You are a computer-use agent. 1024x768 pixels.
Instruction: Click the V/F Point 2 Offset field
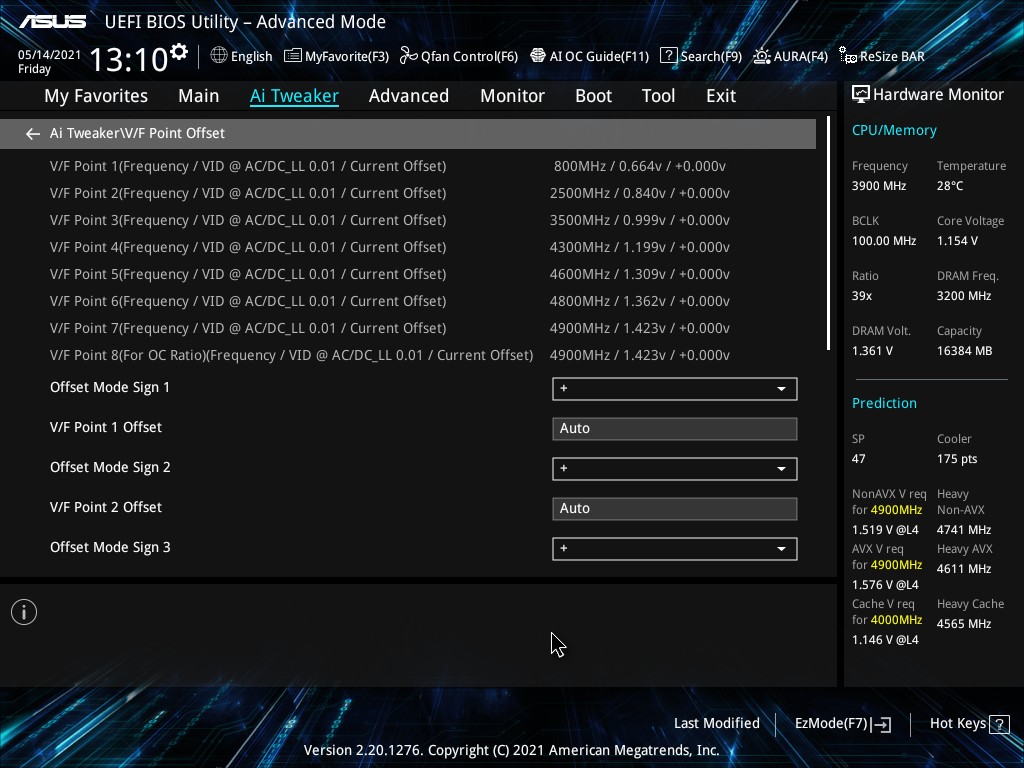[x=675, y=509]
